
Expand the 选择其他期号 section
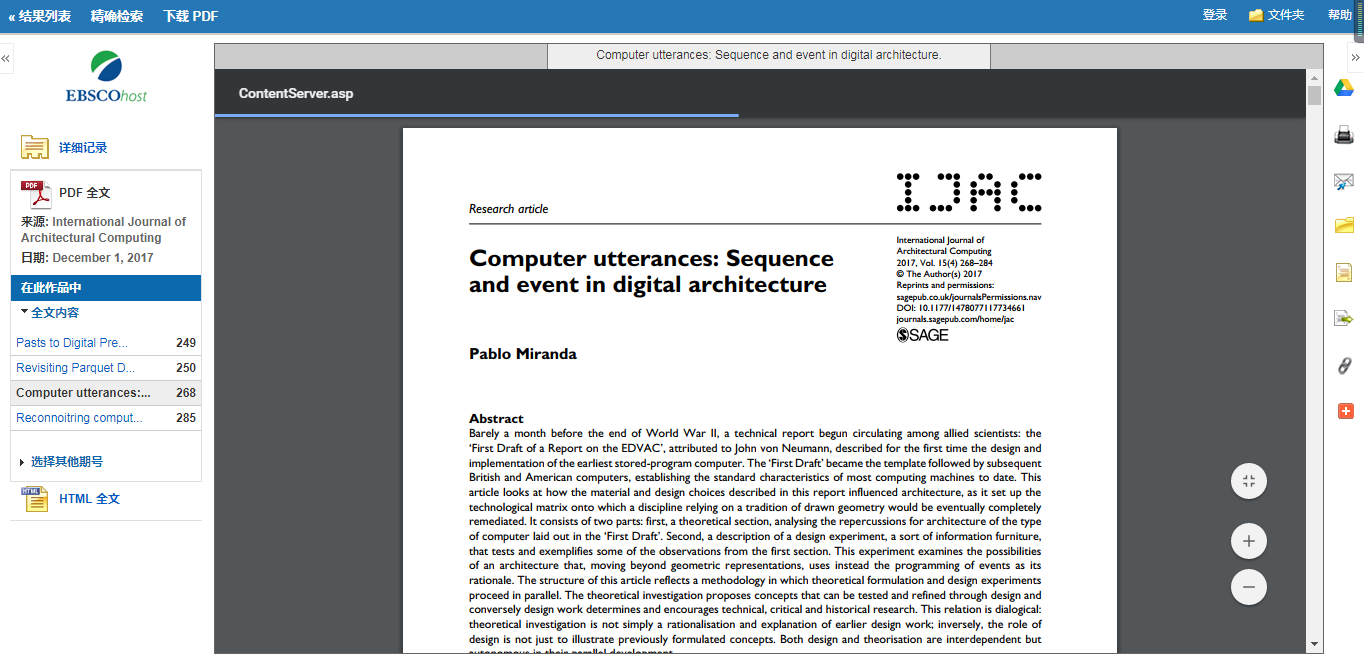click(x=66, y=462)
